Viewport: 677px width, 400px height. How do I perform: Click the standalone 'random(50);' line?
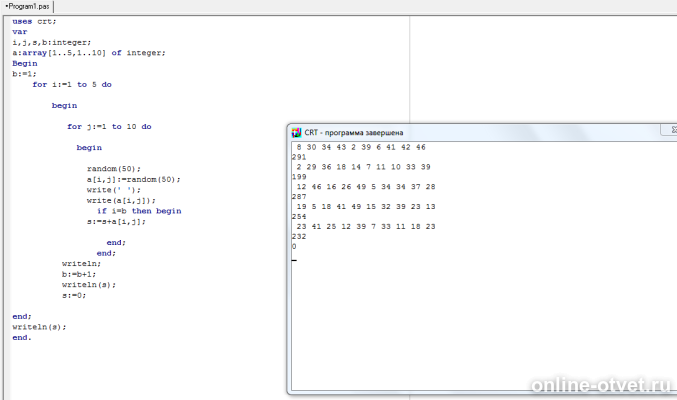(114, 169)
